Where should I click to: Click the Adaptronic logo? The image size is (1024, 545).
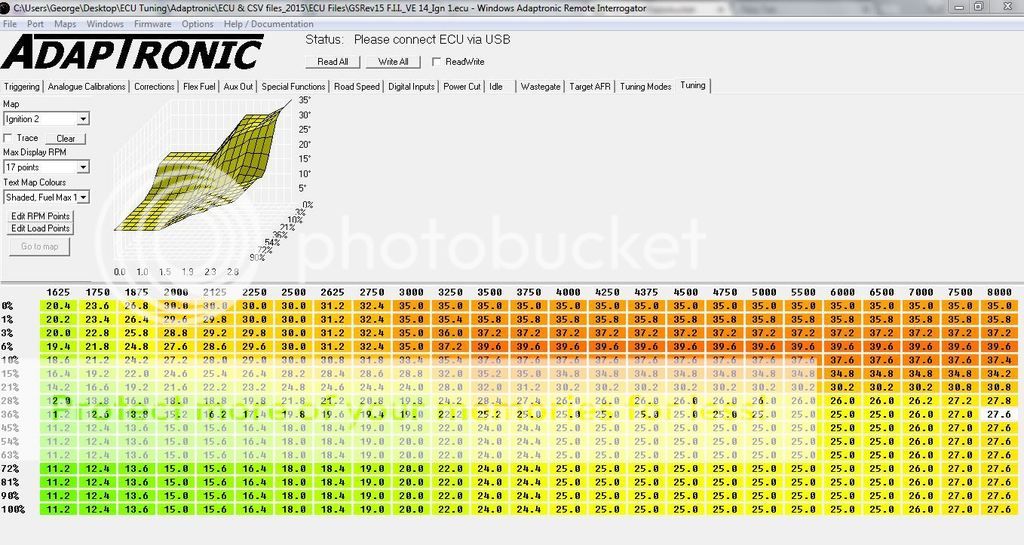[x=133, y=53]
